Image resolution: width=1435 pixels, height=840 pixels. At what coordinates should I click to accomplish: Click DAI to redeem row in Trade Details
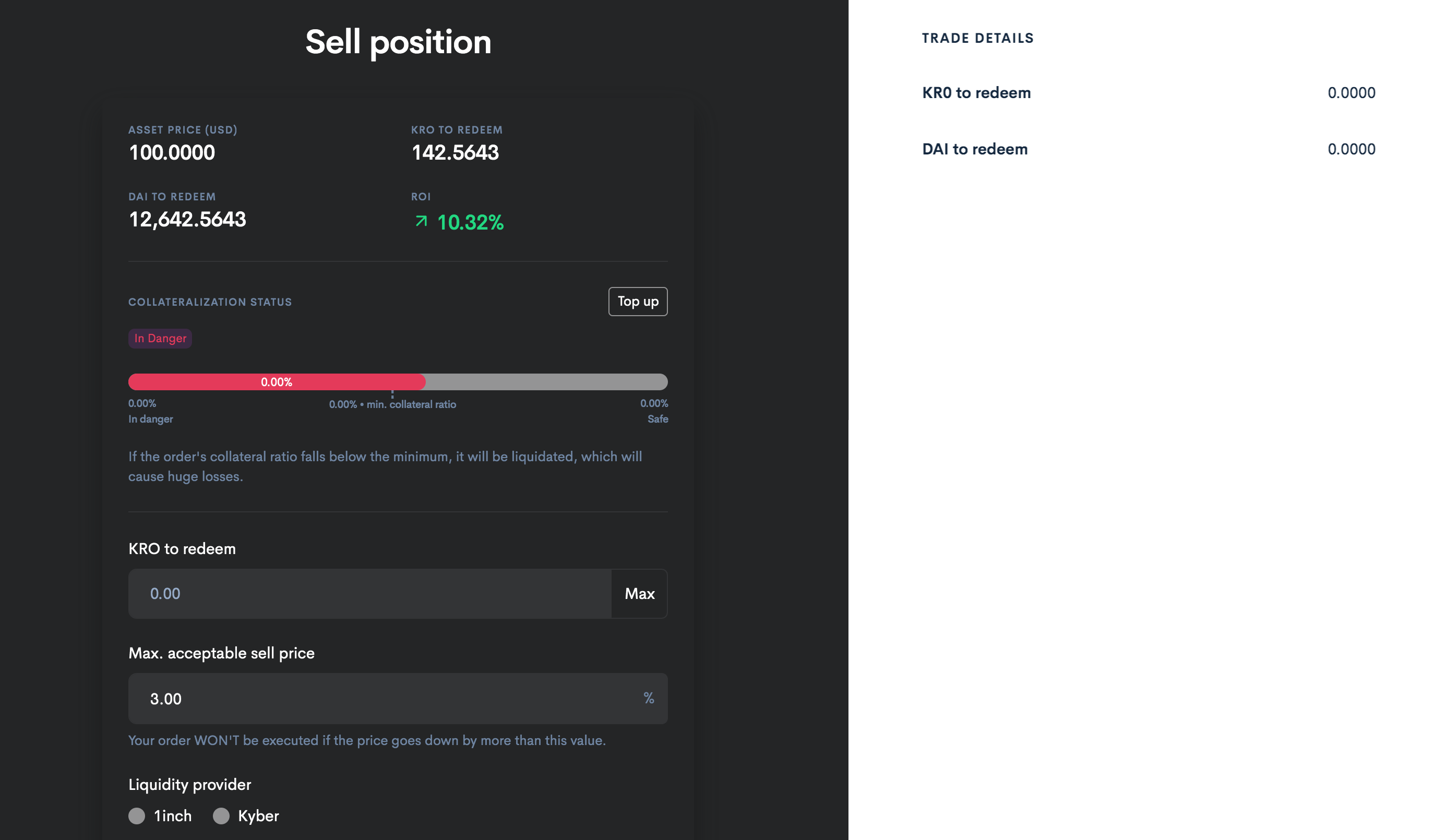[1149, 149]
